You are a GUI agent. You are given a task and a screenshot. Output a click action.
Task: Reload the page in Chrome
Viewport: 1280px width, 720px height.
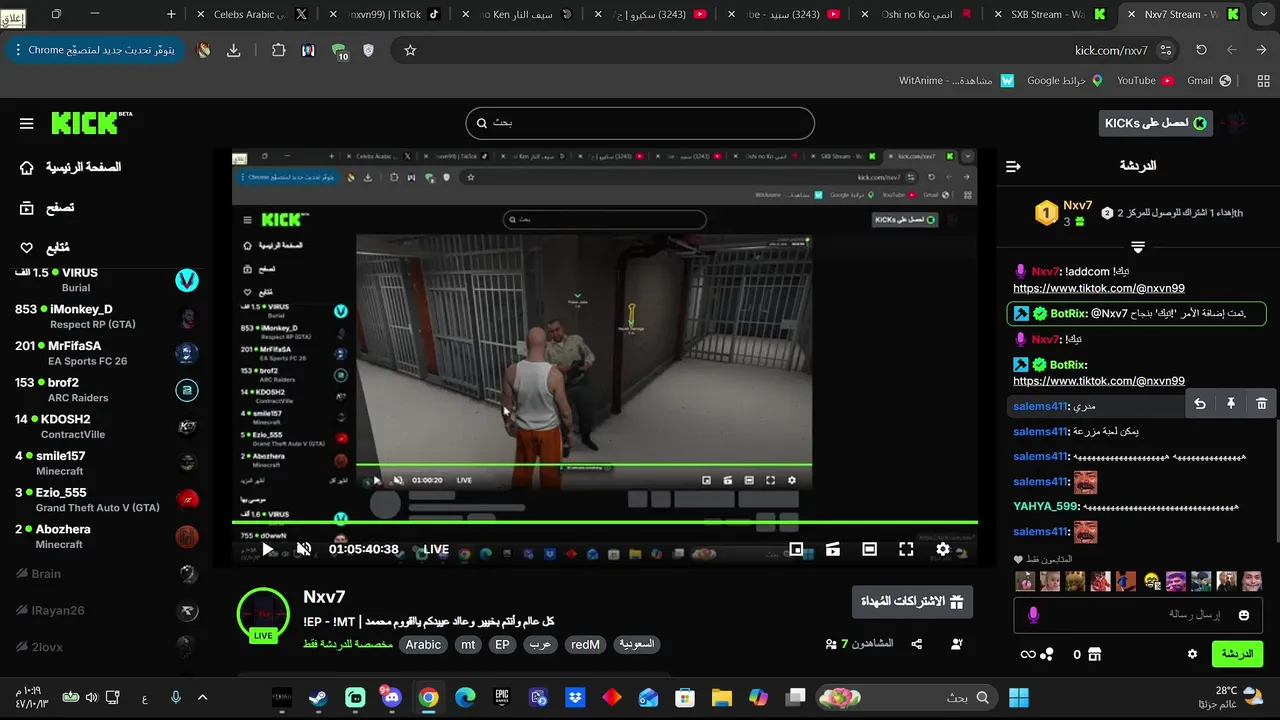click(x=1201, y=50)
